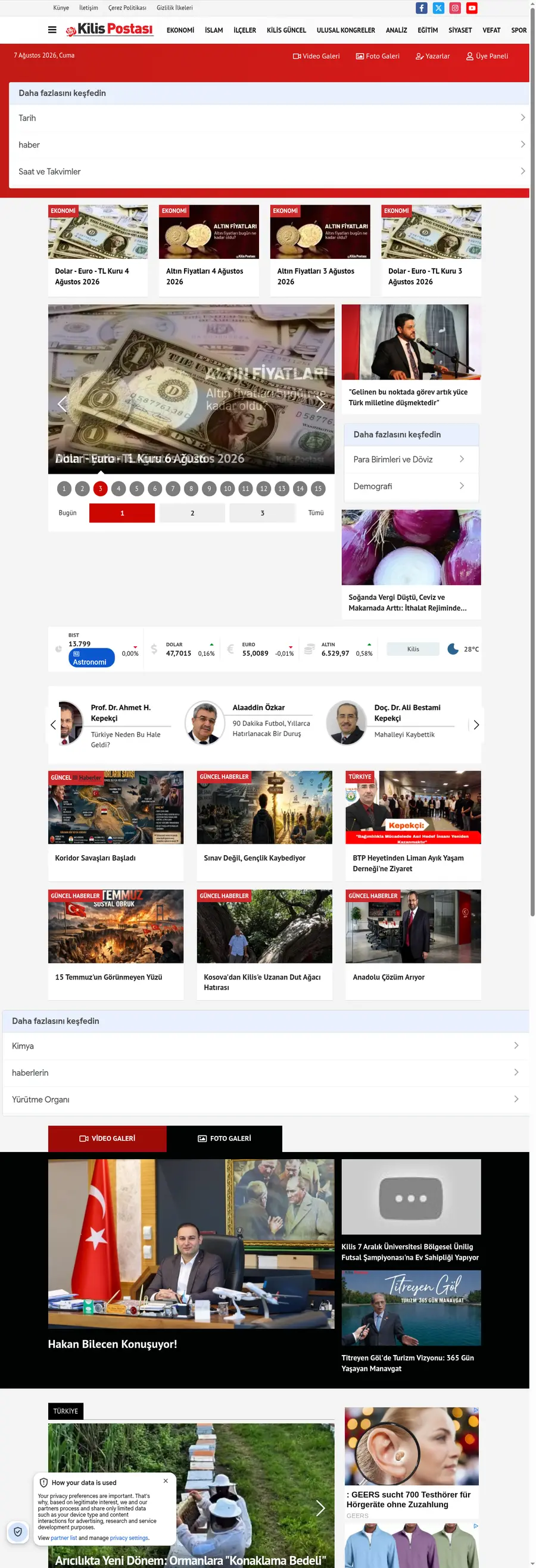Screen dimensions: 536x1568
Task: Open Dolar - Euro - TL Kuru 4 Ağustos card
Action: [x=98, y=250]
